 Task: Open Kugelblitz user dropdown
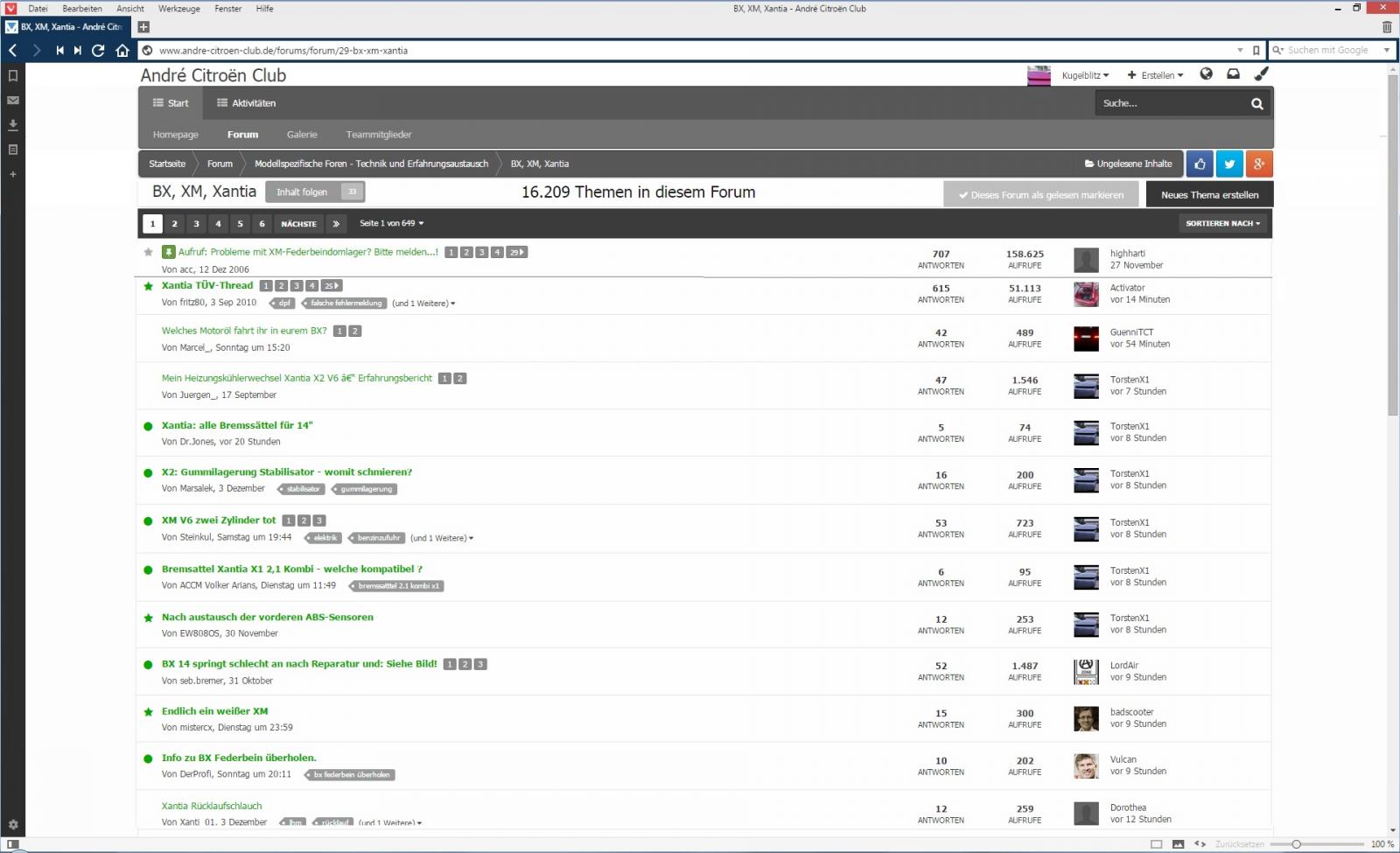point(1085,75)
